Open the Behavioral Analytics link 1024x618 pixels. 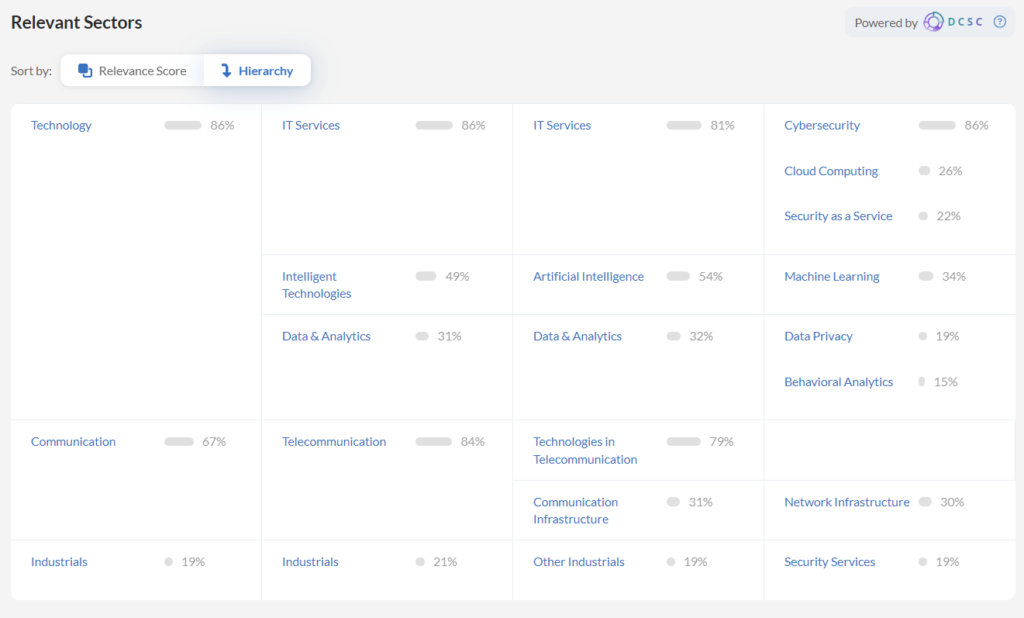click(838, 382)
